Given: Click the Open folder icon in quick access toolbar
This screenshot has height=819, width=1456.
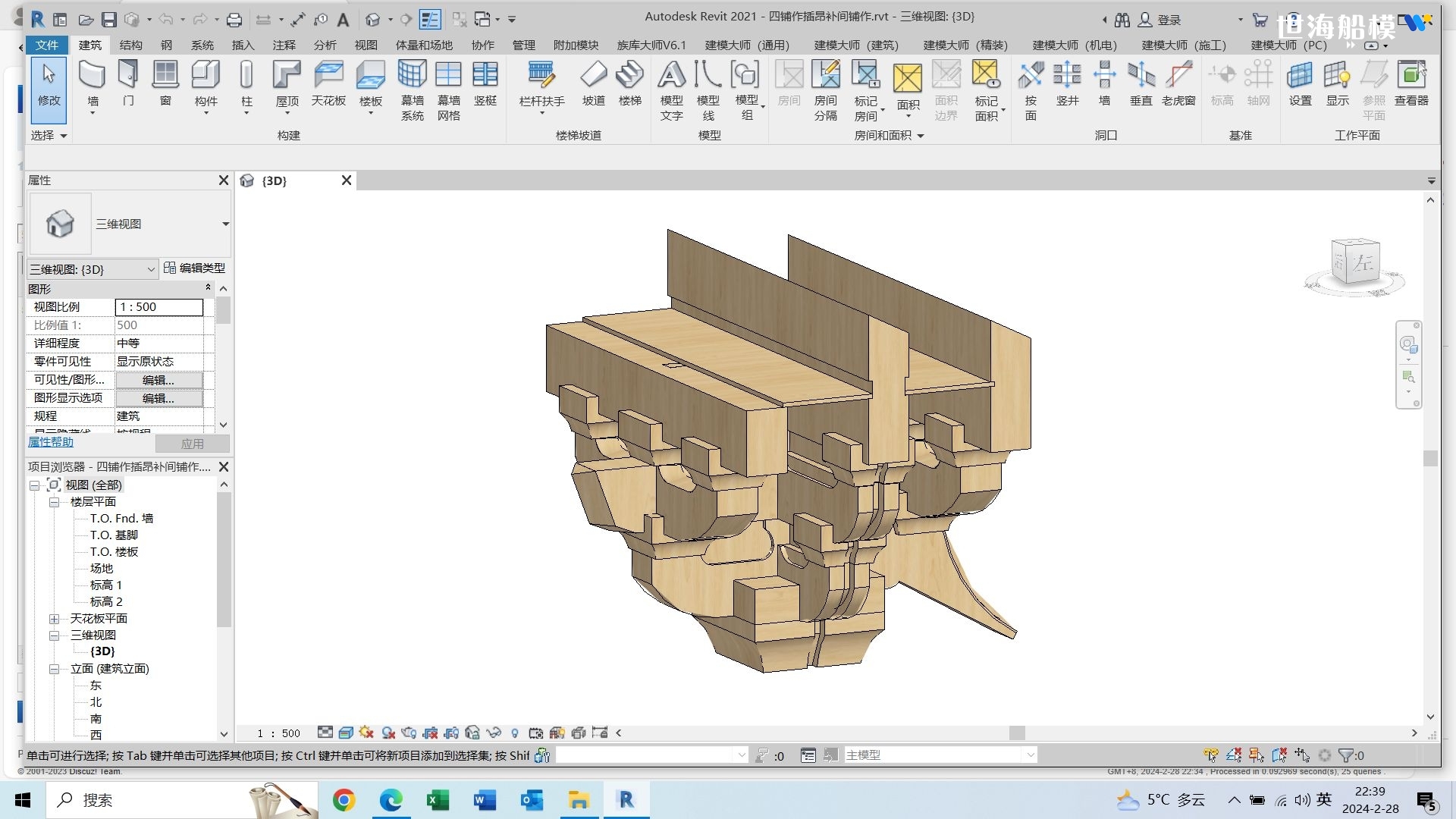Looking at the screenshot, I should pos(86,20).
